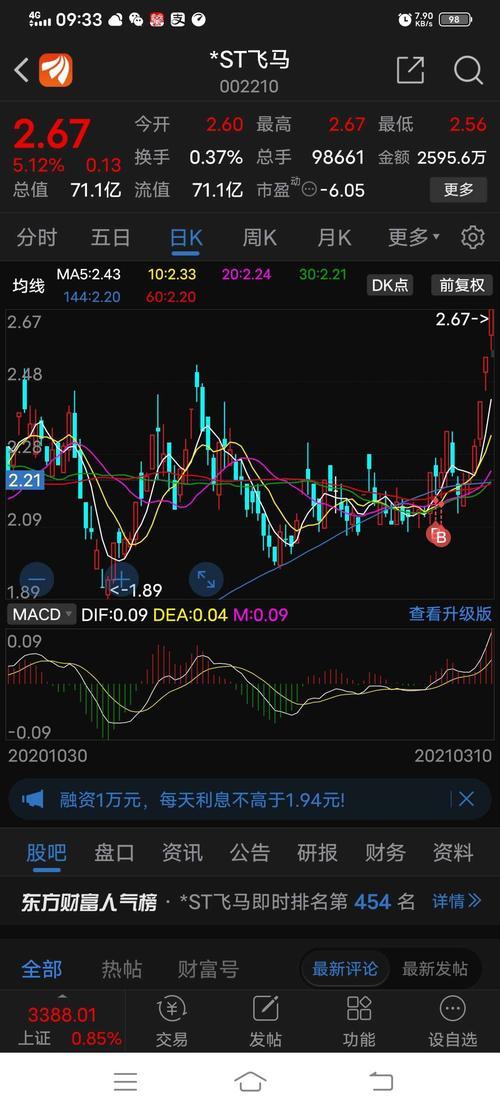The image size is (500, 1111).
Task: Expand 详情 popularity ranking details
Action: [x=457, y=901]
